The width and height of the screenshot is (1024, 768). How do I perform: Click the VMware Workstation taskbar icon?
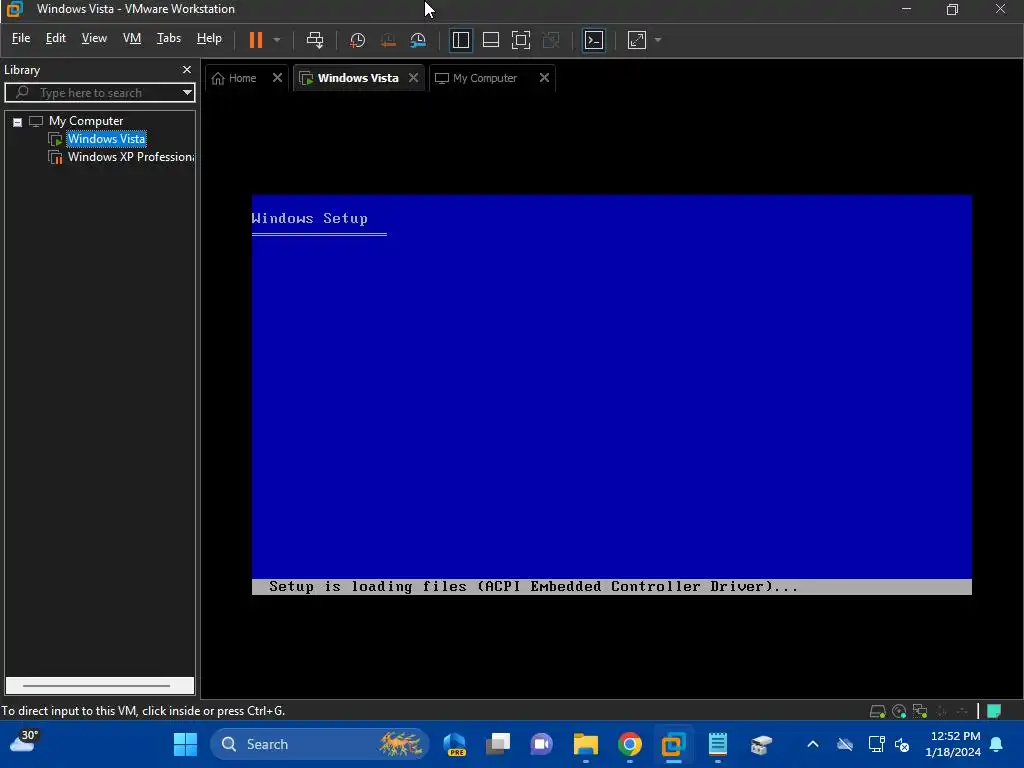673,744
